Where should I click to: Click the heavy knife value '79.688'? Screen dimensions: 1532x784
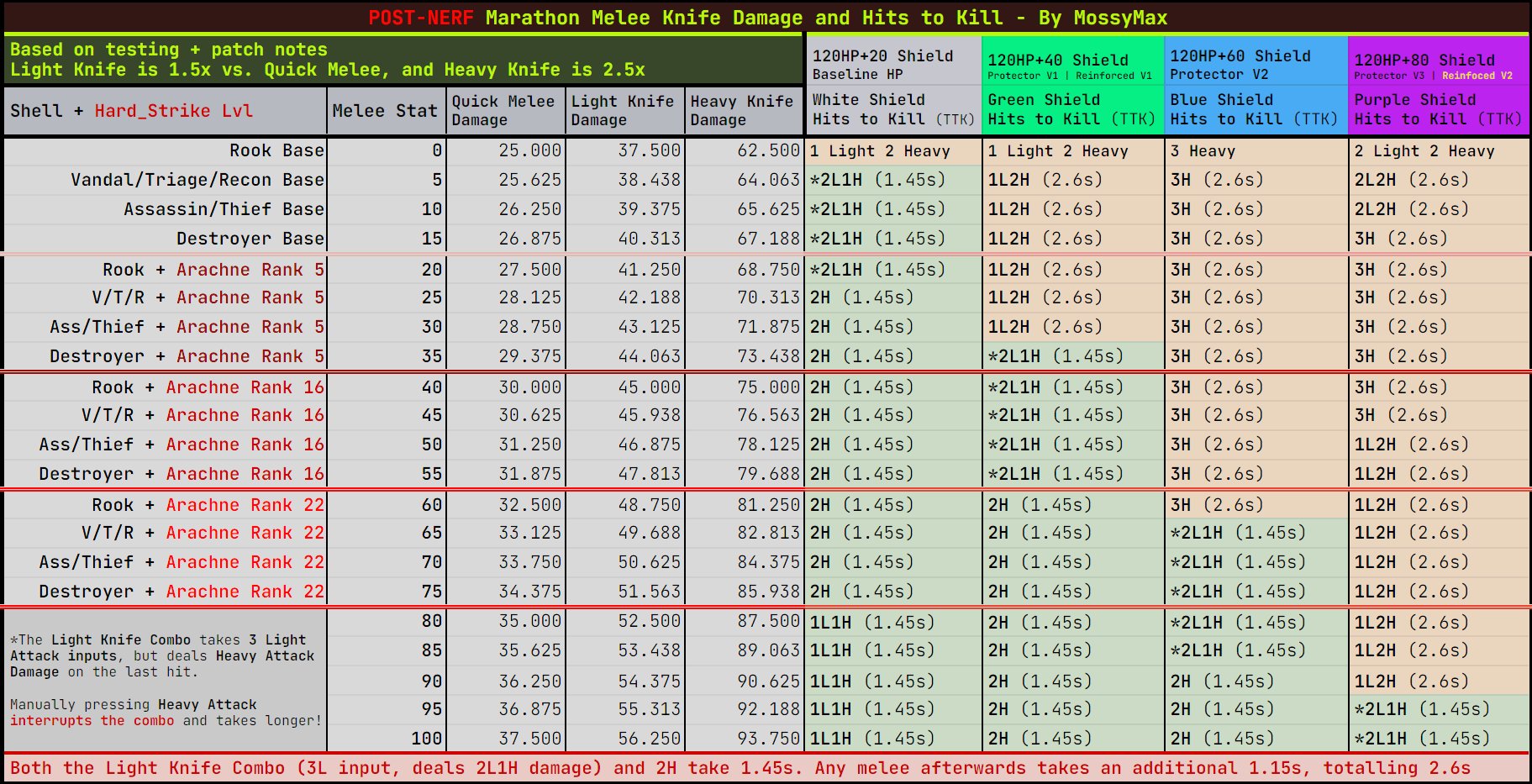(x=769, y=474)
